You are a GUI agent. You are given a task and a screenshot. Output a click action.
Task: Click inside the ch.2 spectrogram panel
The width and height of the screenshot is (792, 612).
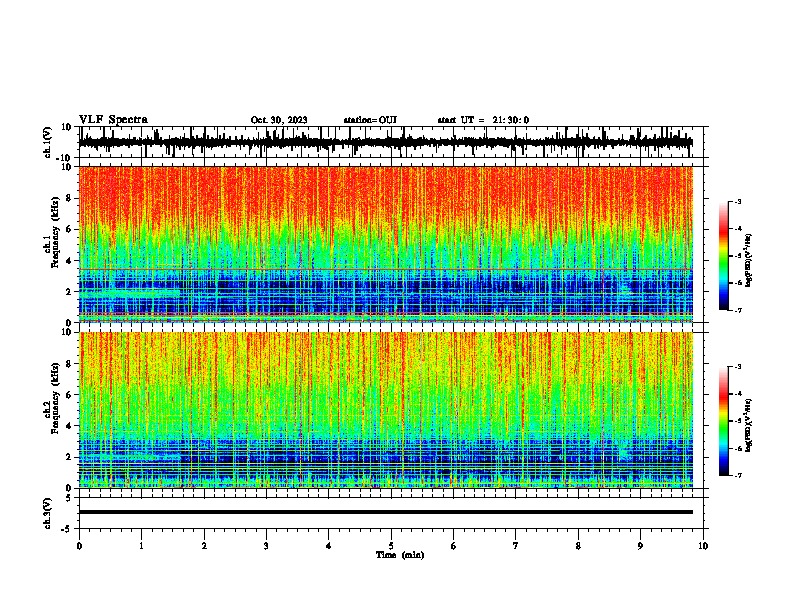pos(385,410)
